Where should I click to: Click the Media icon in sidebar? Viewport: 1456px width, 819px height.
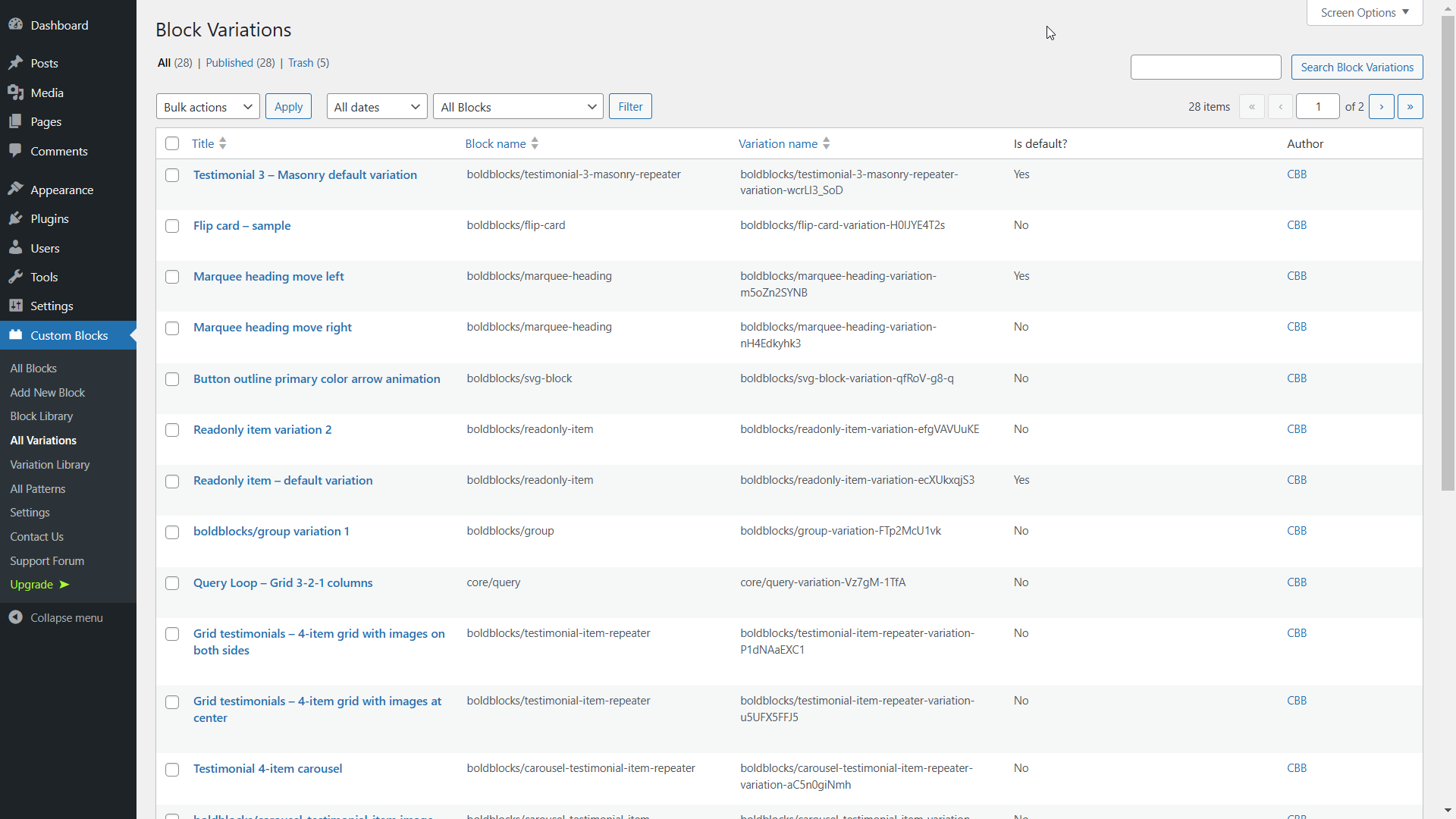point(15,93)
